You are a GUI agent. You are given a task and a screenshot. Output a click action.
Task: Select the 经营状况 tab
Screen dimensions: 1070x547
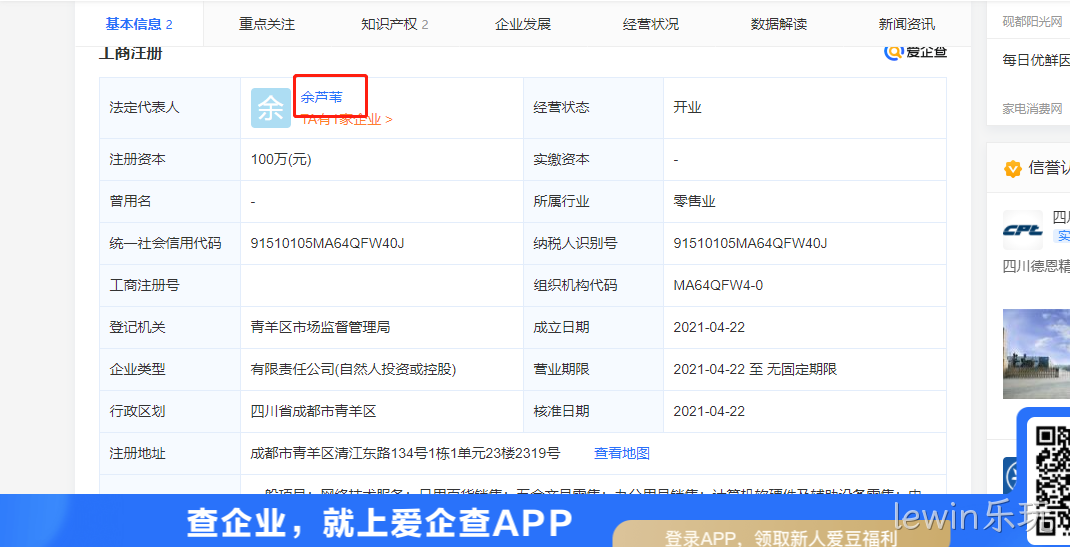[651, 25]
